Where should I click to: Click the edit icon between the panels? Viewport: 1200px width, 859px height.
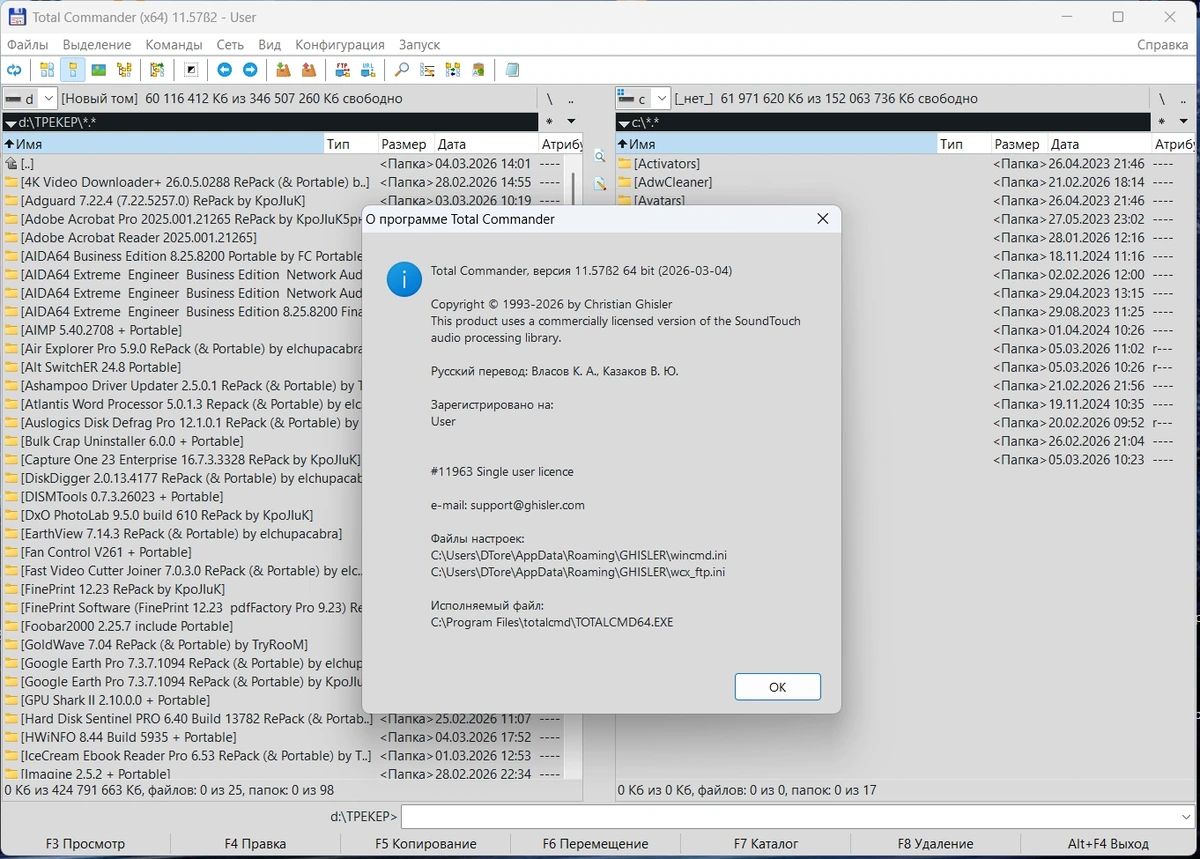599,184
